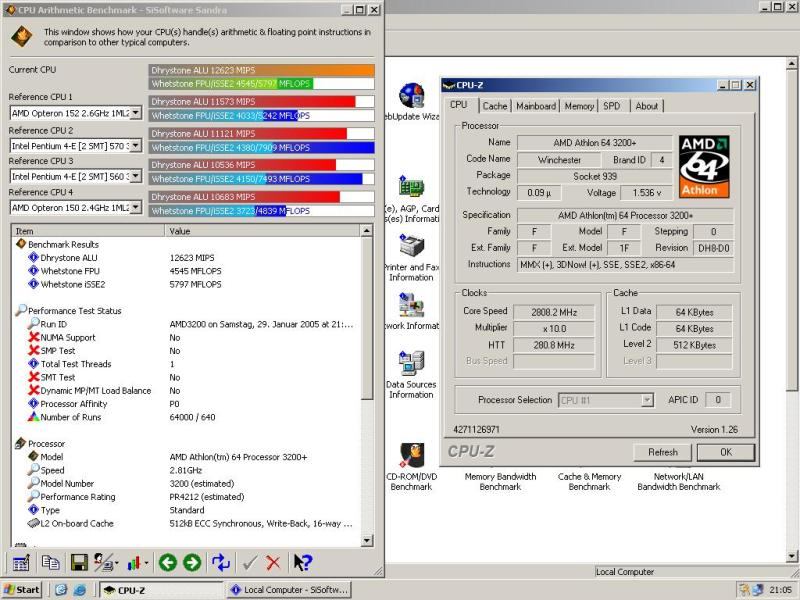
Task: Switch to the Memory tab in CPU-Z
Action: (579, 106)
